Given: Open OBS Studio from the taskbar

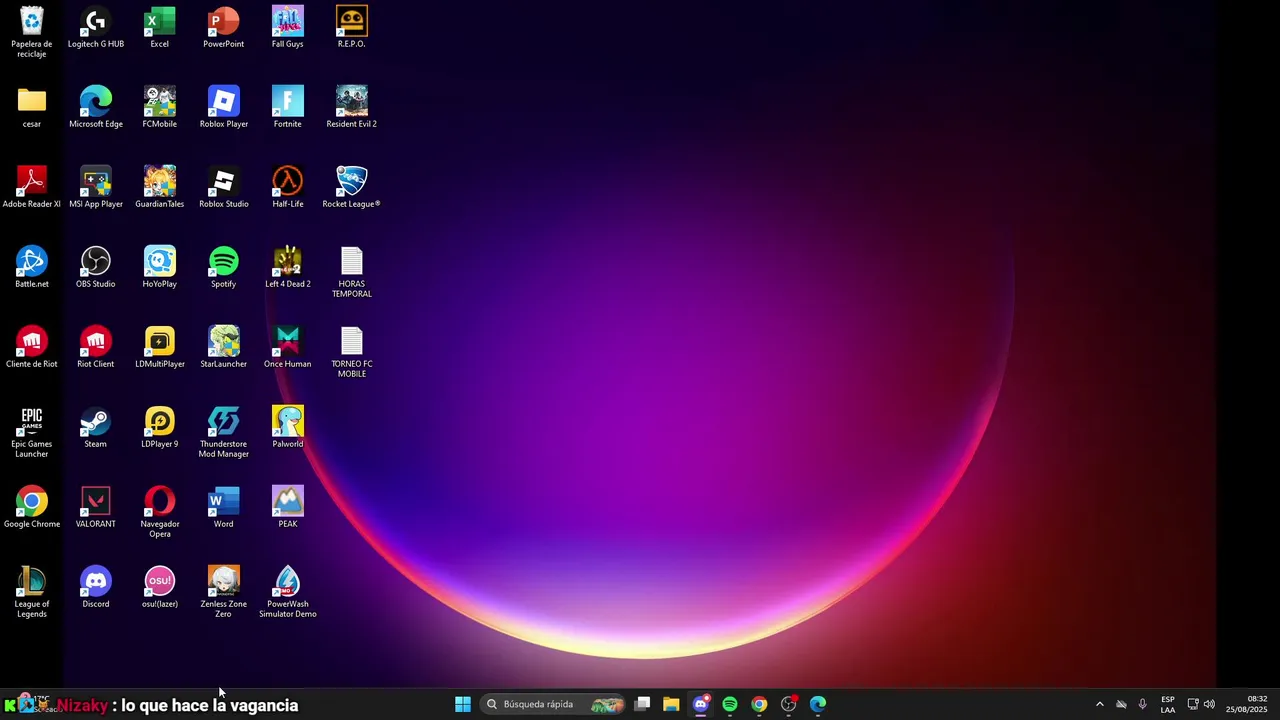Looking at the screenshot, I should (789, 704).
